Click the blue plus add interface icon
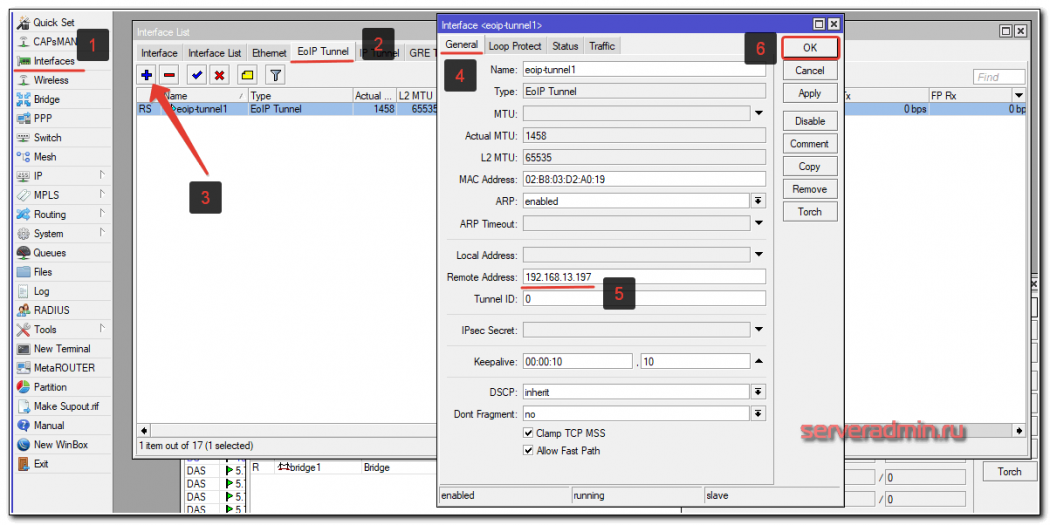Viewport: 1050px width, 525px height. pyautogui.click(x=147, y=75)
